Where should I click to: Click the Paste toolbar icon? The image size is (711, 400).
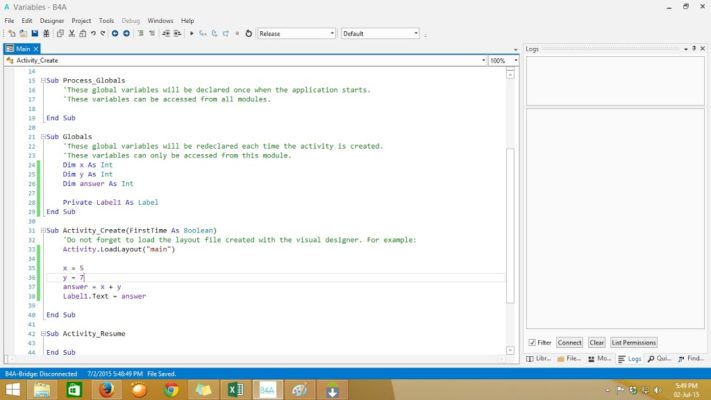(x=83, y=34)
